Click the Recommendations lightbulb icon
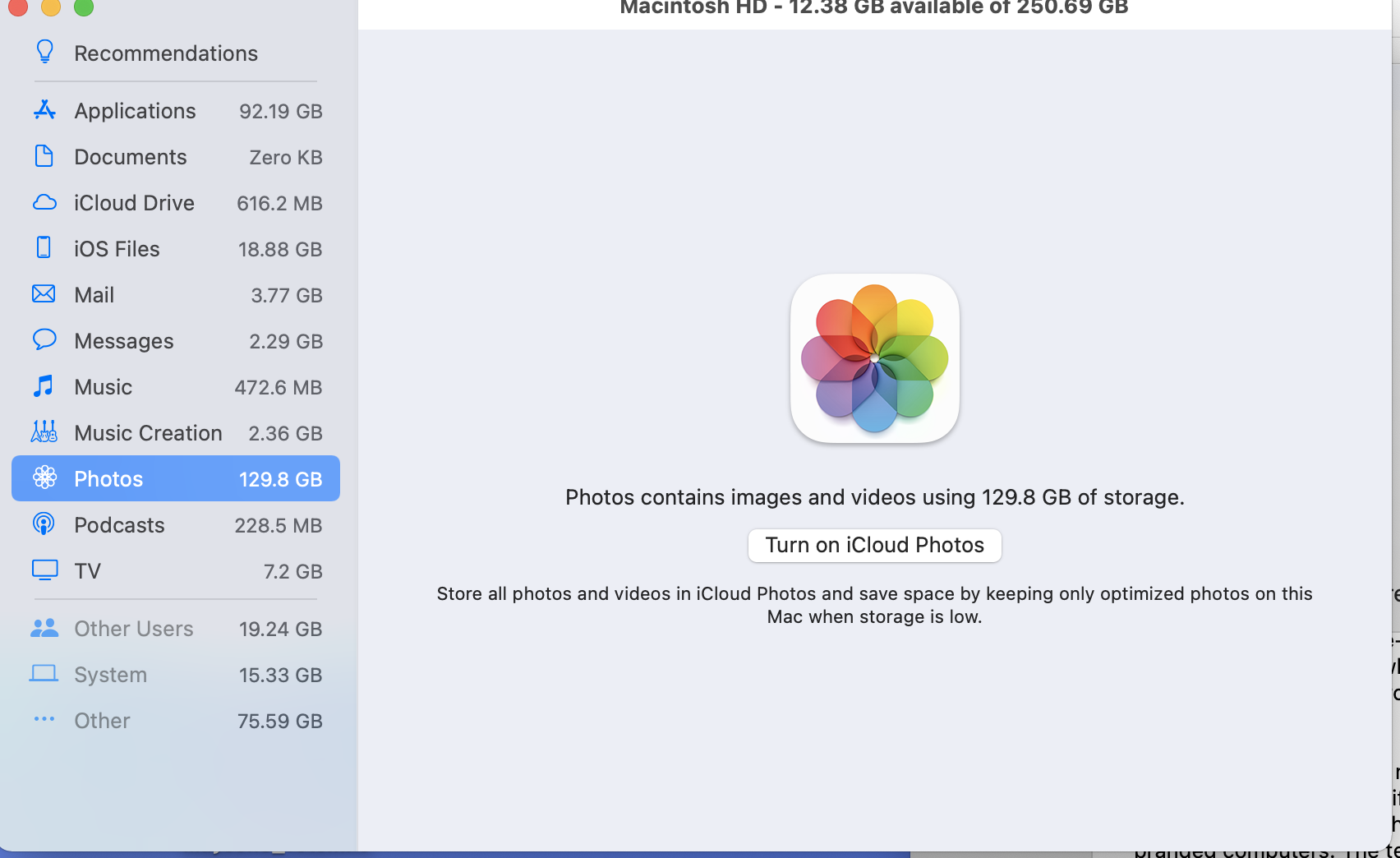1400x858 pixels. [45, 53]
